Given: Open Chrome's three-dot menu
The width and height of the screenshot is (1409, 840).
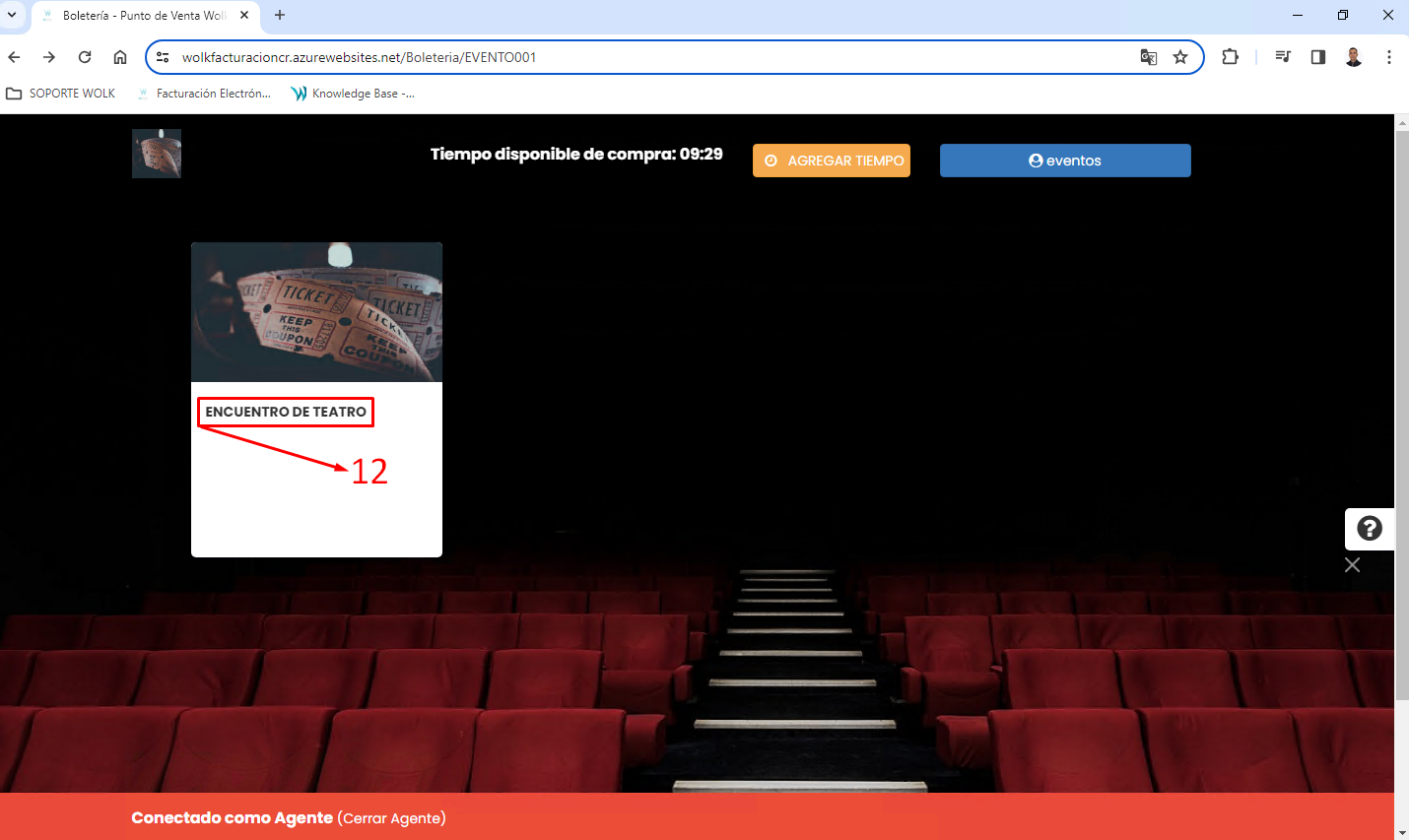Looking at the screenshot, I should tap(1389, 57).
